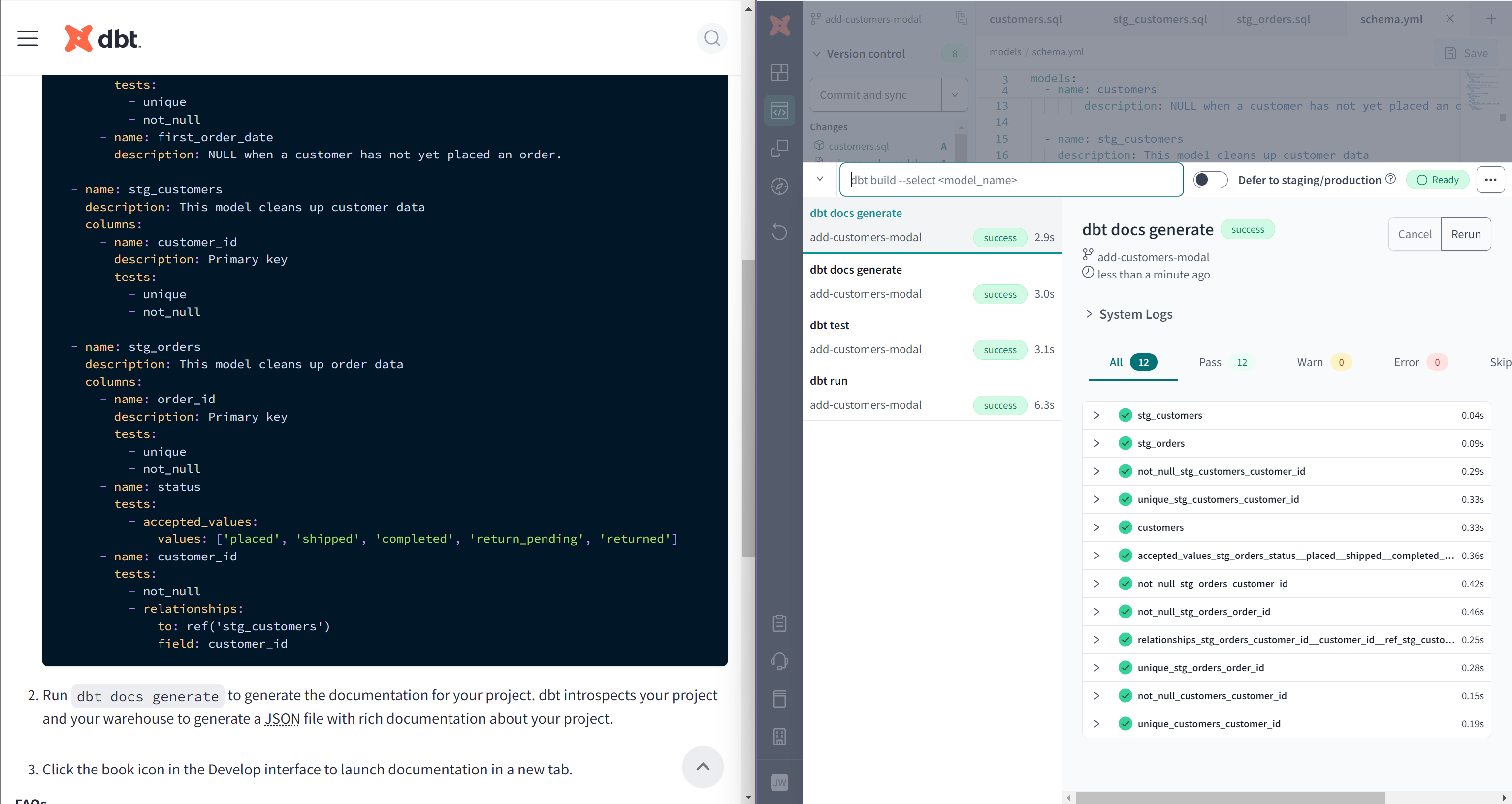This screenshot has width=1512, height=804.
Task: Select the 3.0s dbt docs generate entry
Action: [932, 281]
